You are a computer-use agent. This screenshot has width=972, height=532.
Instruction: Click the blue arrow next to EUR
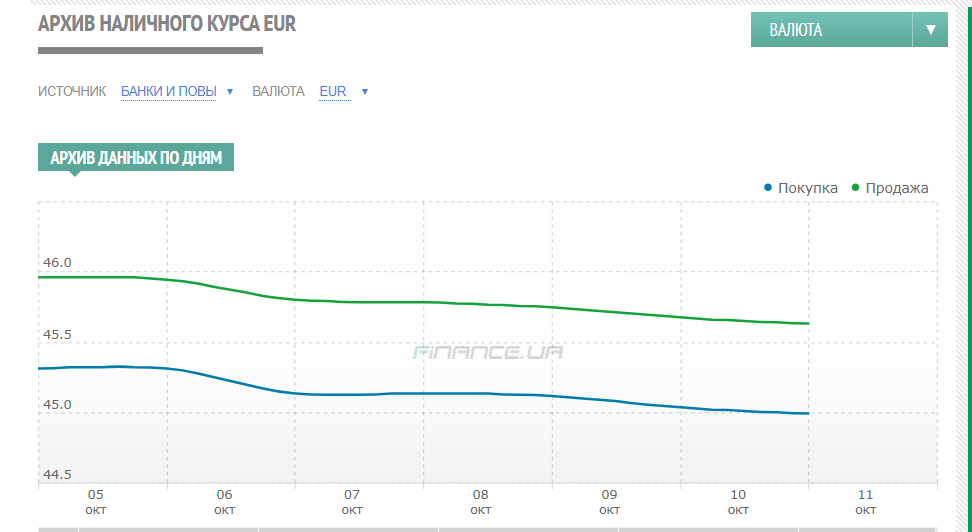[365, 92]
